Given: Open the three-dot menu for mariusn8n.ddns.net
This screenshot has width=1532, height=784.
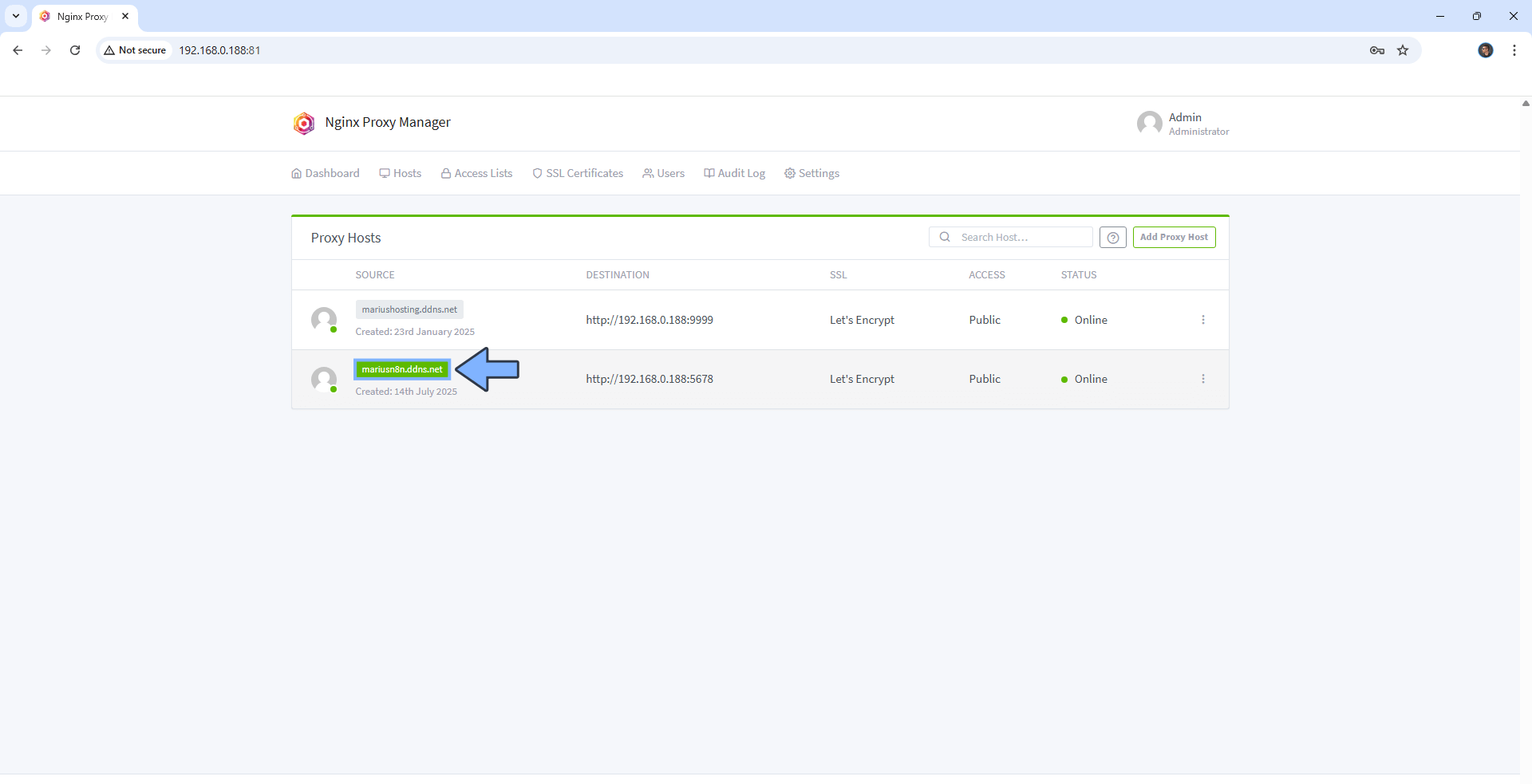Looking at the screenshot, I should click(1202, 380).
